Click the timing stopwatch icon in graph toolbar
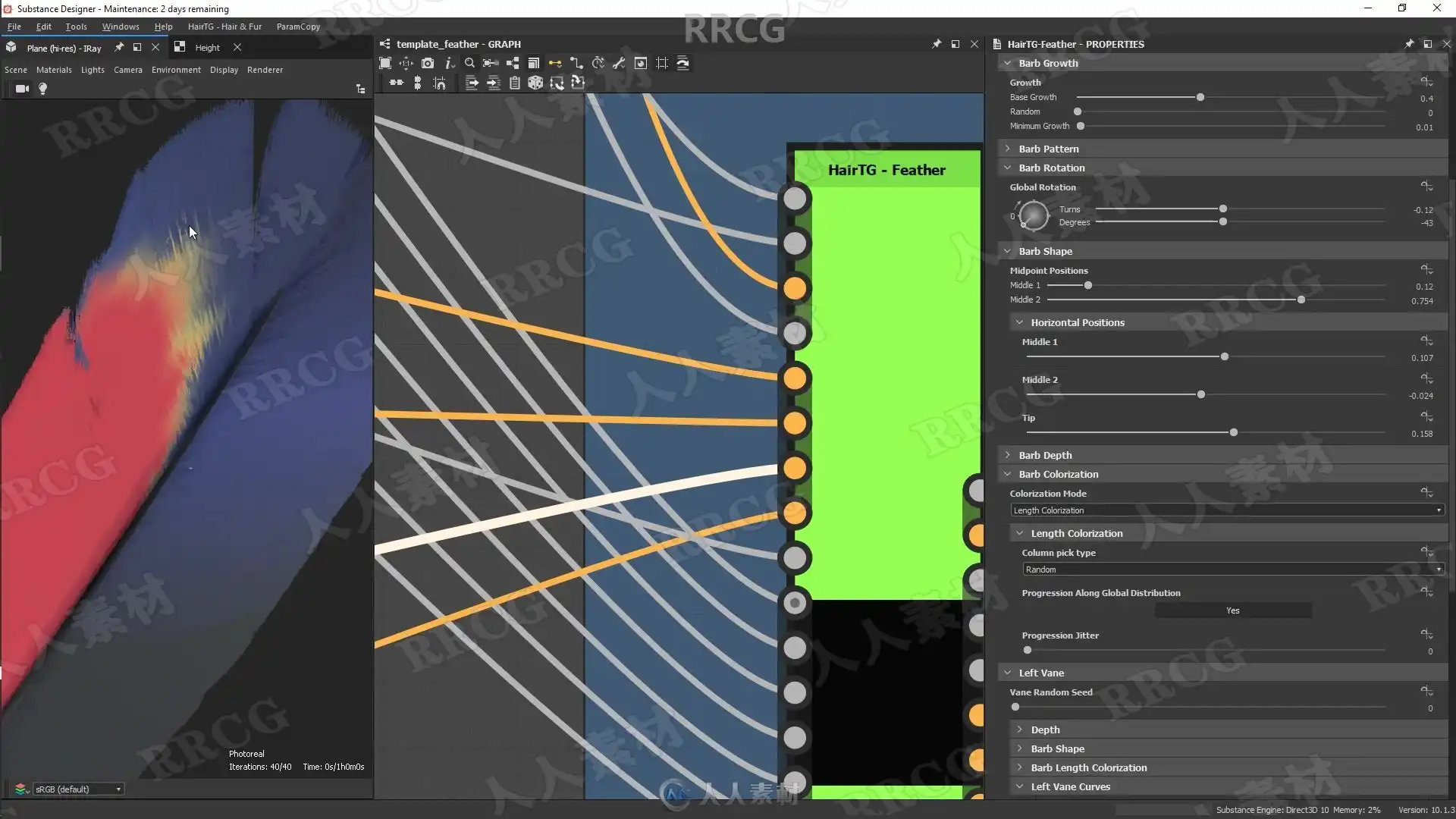This screenshot has height=819, width=1456. [x=598, y=64]
